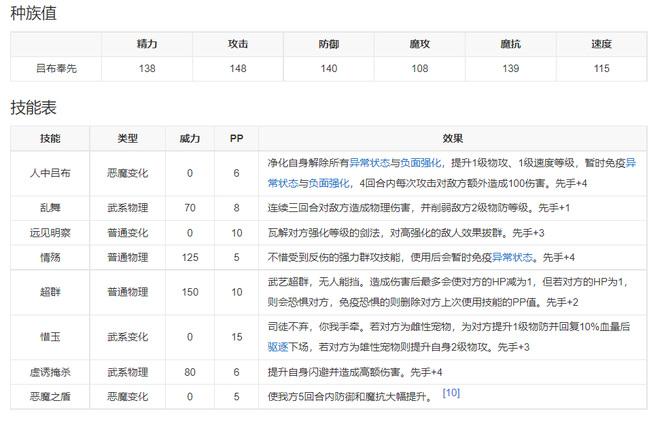Select 恶魔之盾 effect text 使我方5回合内防御和魔抗大幅提升
Image resolution: width=666 pixels, height=422 pixels.
[x=347, y=397]
